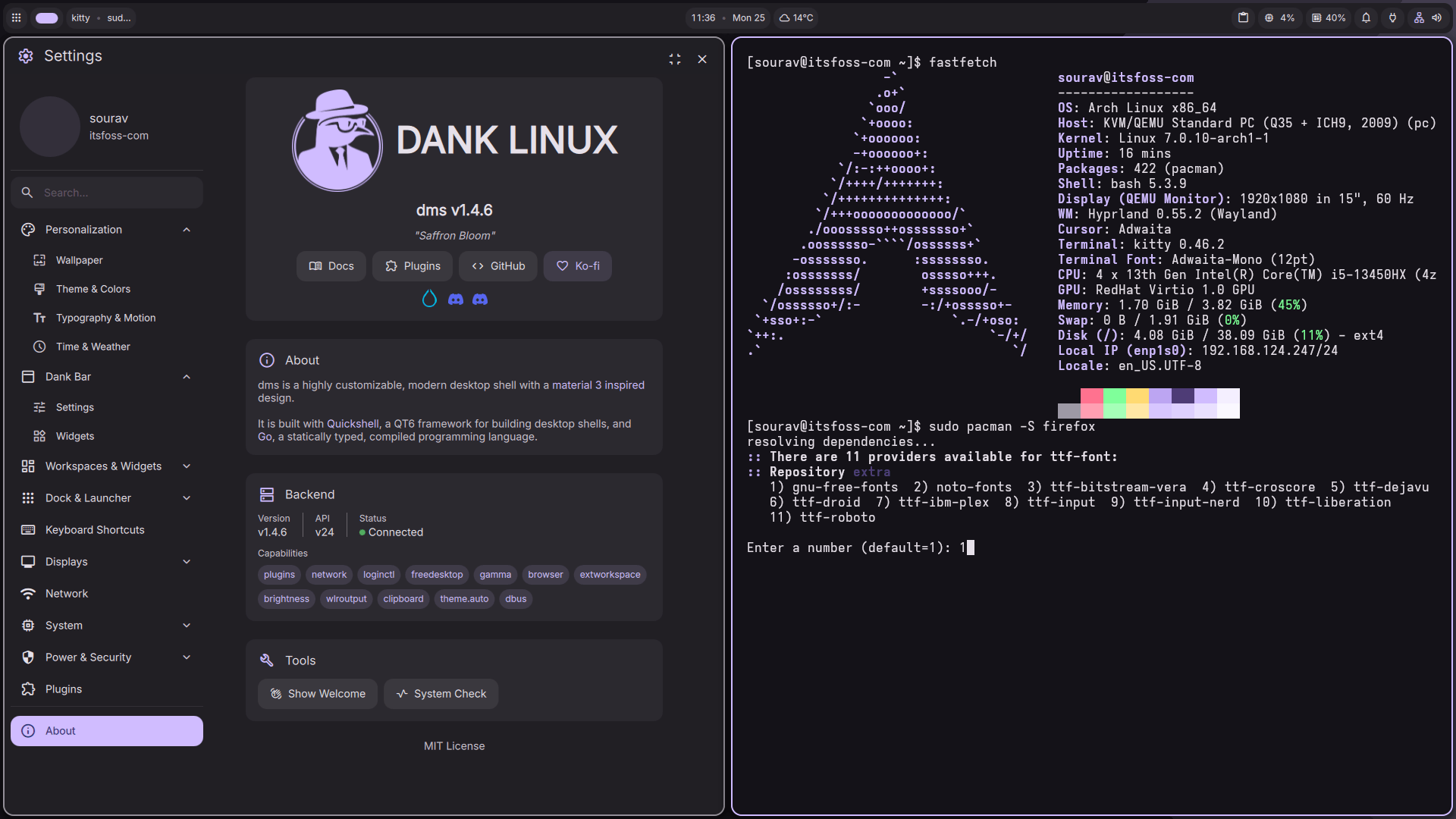Click the kitty window title in bar

tap(80, 17)
